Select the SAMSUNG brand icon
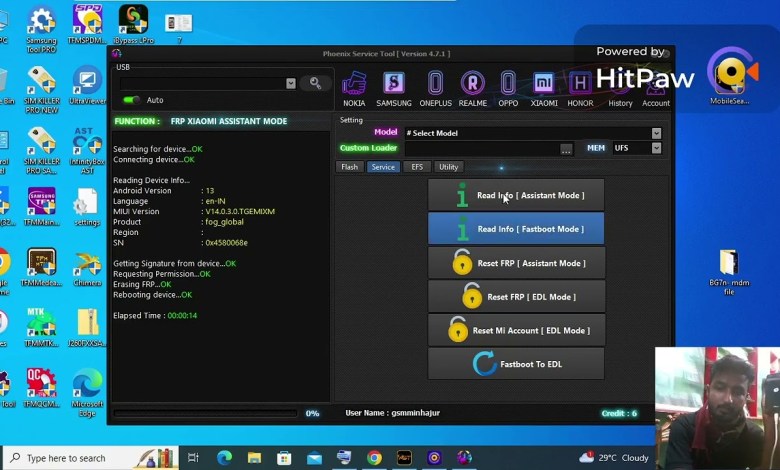Viewport: 780px width, 470px height. (x=393, y=85)
